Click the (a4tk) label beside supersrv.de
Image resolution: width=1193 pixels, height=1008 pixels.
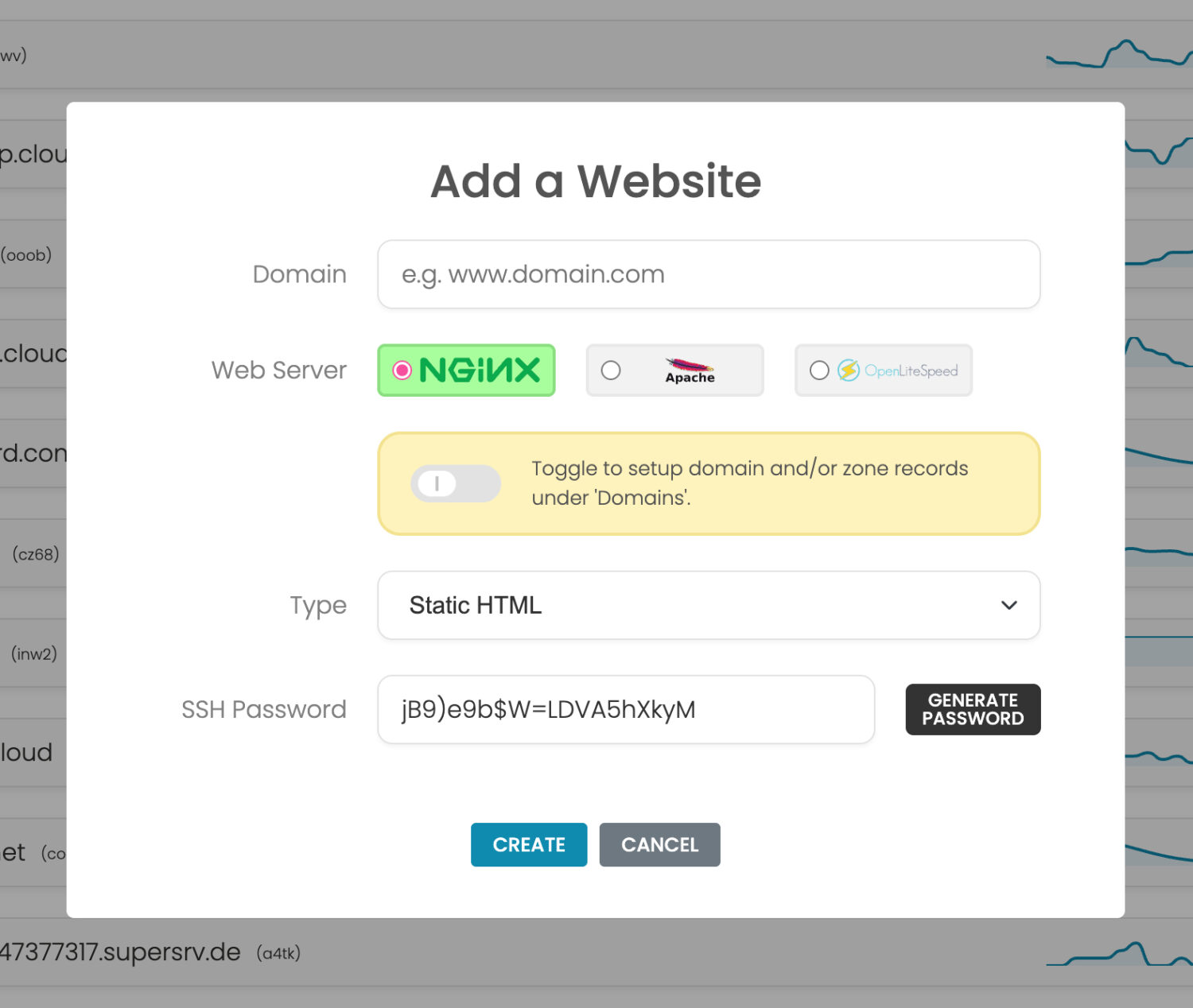(x=278, y=953)
